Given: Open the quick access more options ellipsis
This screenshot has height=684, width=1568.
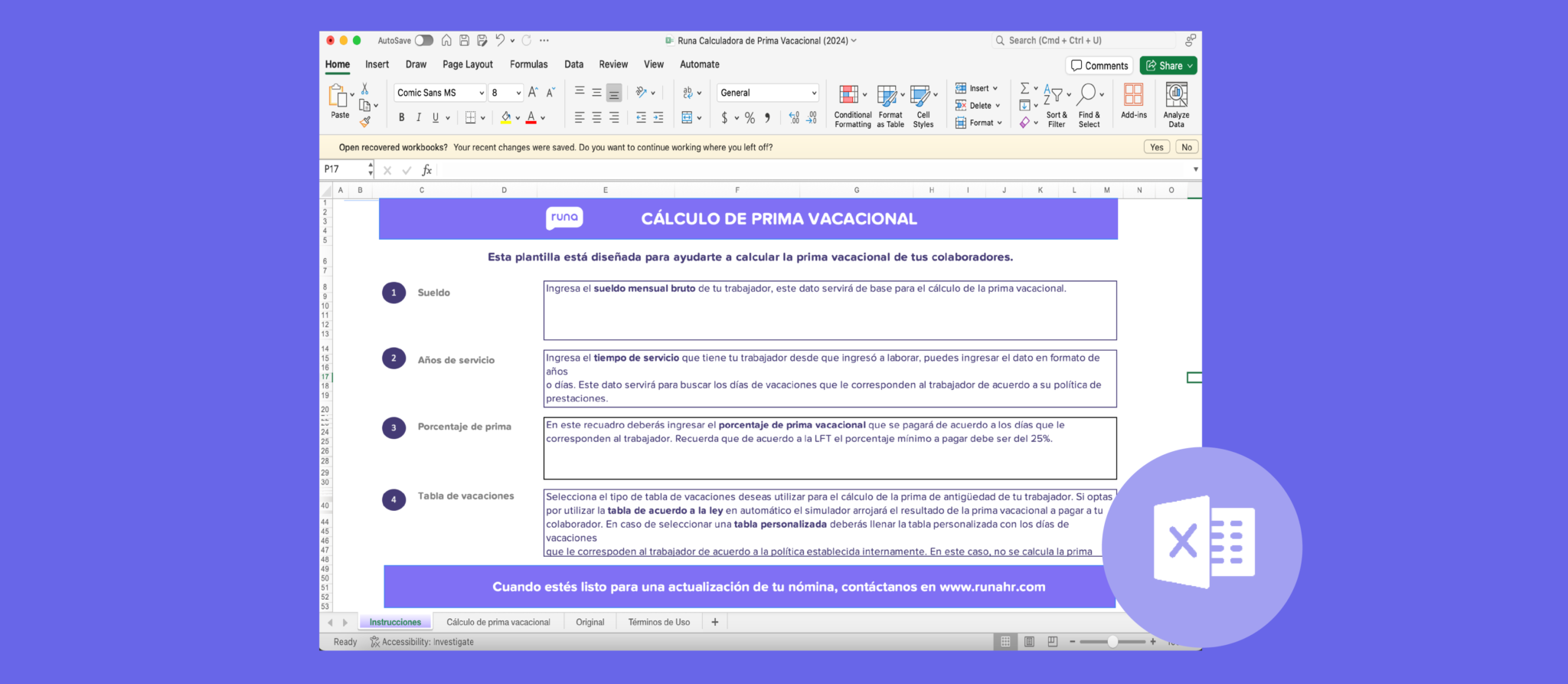Looking at the screenshot, I should tap(544, 41).
